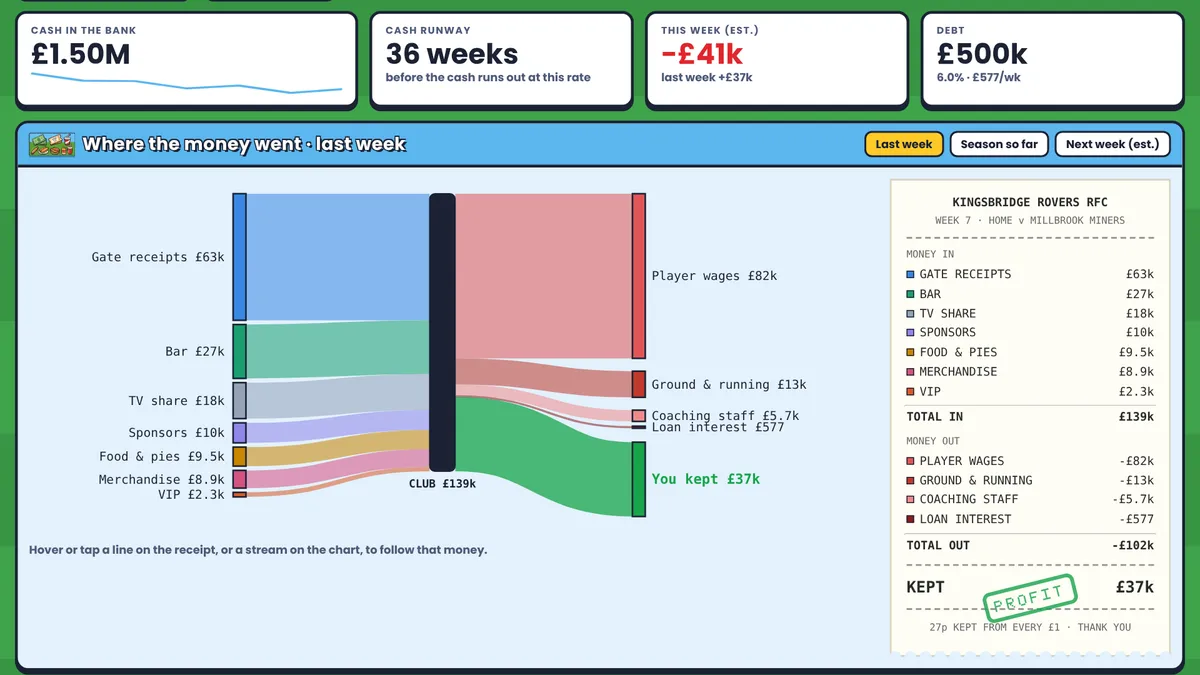
Task: Click the Gate receipts flow stream
Action: click(x=338, y=257)
